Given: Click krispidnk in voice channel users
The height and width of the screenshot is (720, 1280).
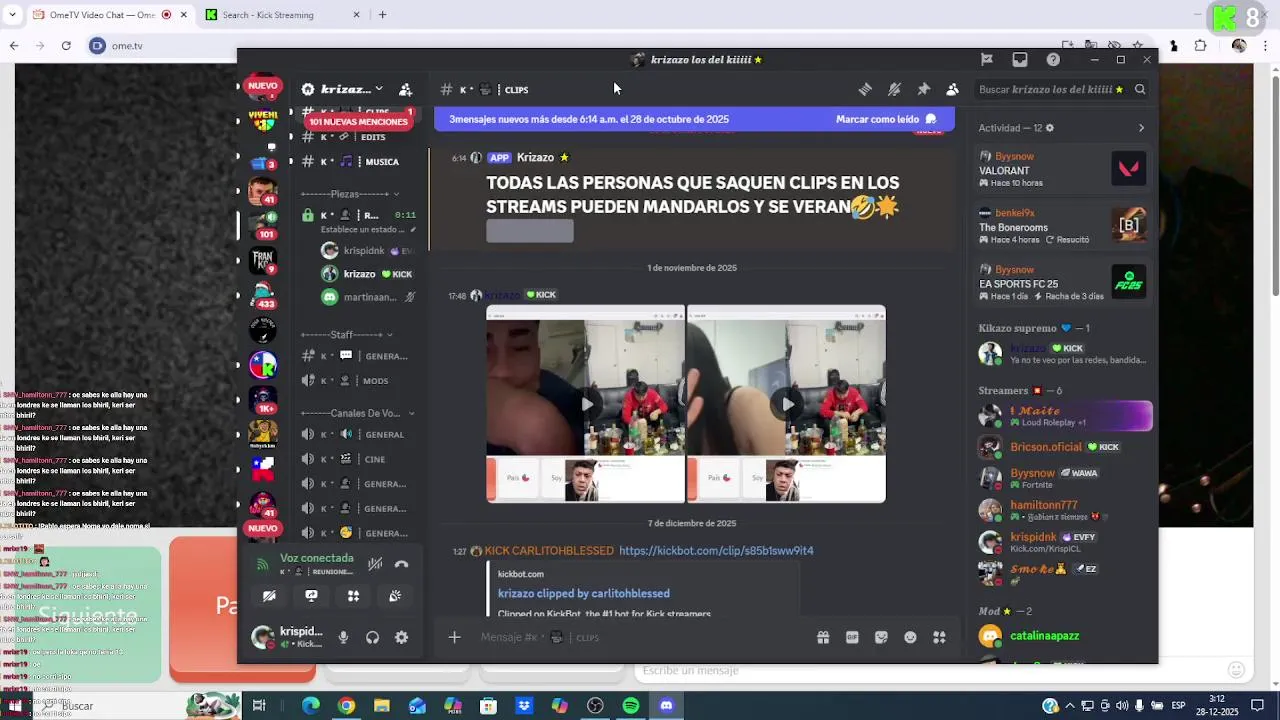Looking at the screenshot, I should tap(368, 251).
